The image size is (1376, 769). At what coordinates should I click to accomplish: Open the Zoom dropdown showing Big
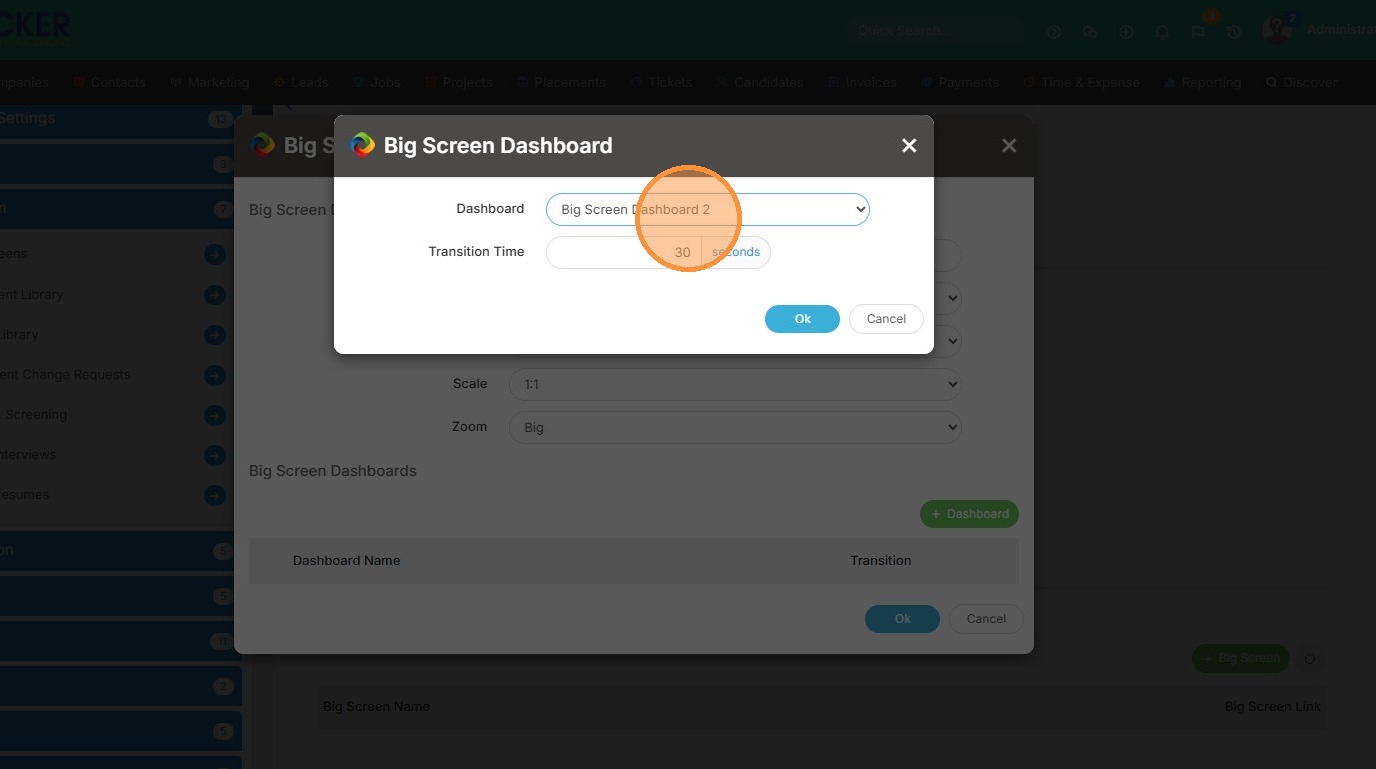coord(735,427)
